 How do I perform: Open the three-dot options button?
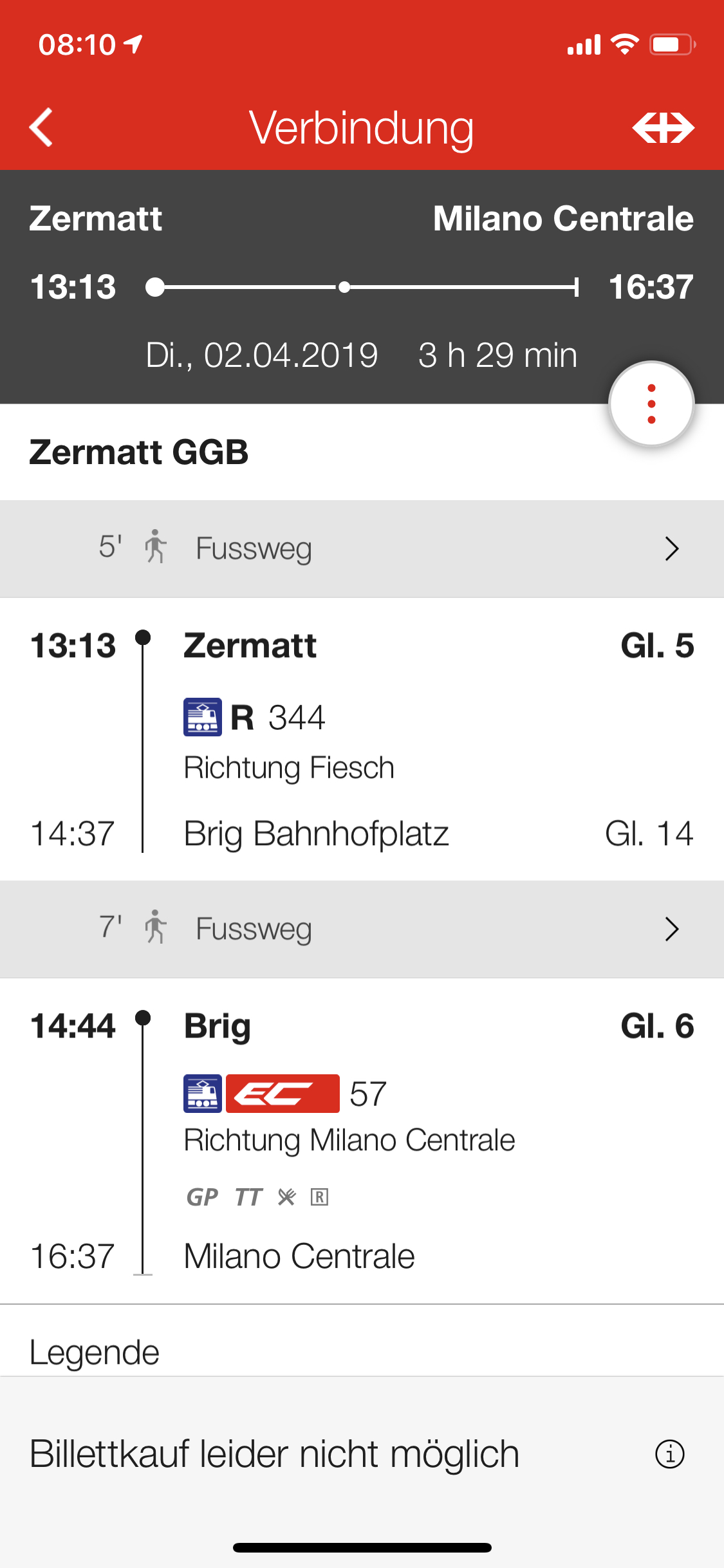[651, 404]
